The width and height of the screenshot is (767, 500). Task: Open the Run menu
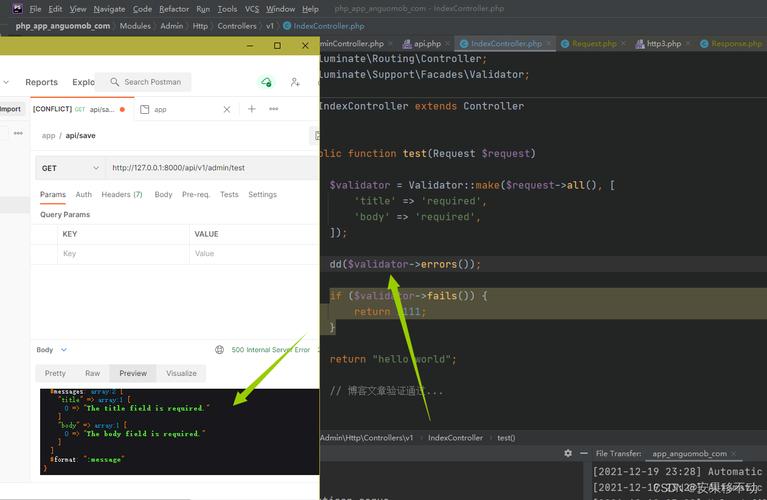point(203,9)
